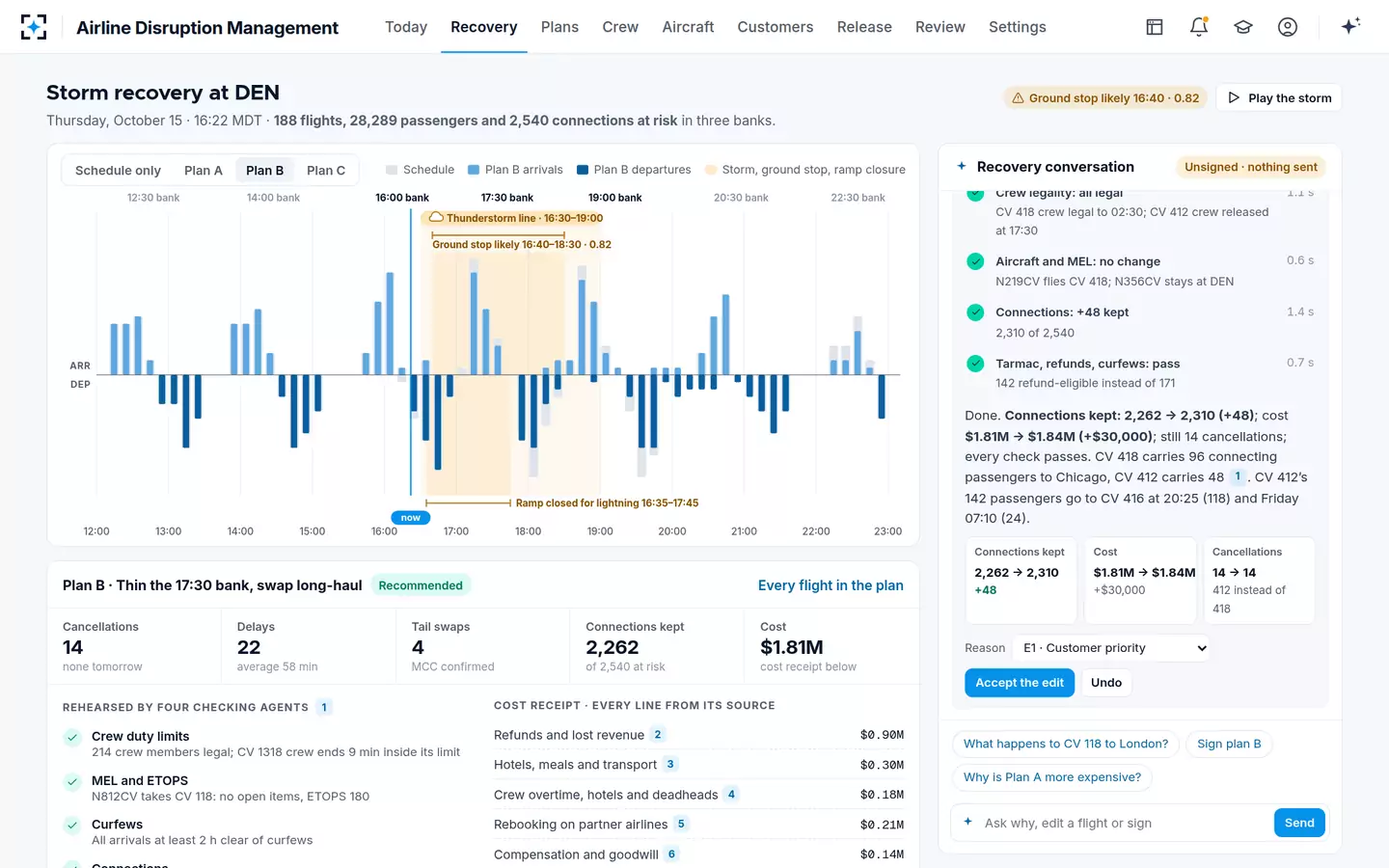The image size is (1389, 868).
Task: Open source reference 1 beside checking agents
Action: pos(324,707)
